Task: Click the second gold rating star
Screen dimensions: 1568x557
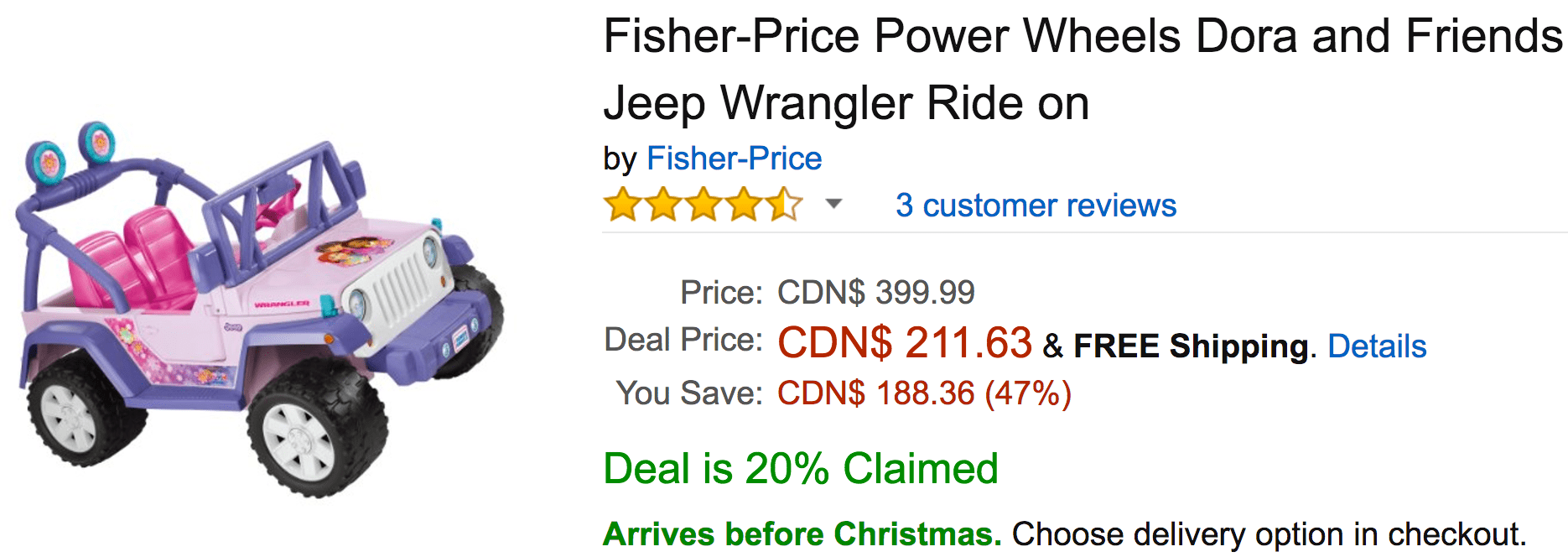Action: pyautogui.click(x=663, y=205)
